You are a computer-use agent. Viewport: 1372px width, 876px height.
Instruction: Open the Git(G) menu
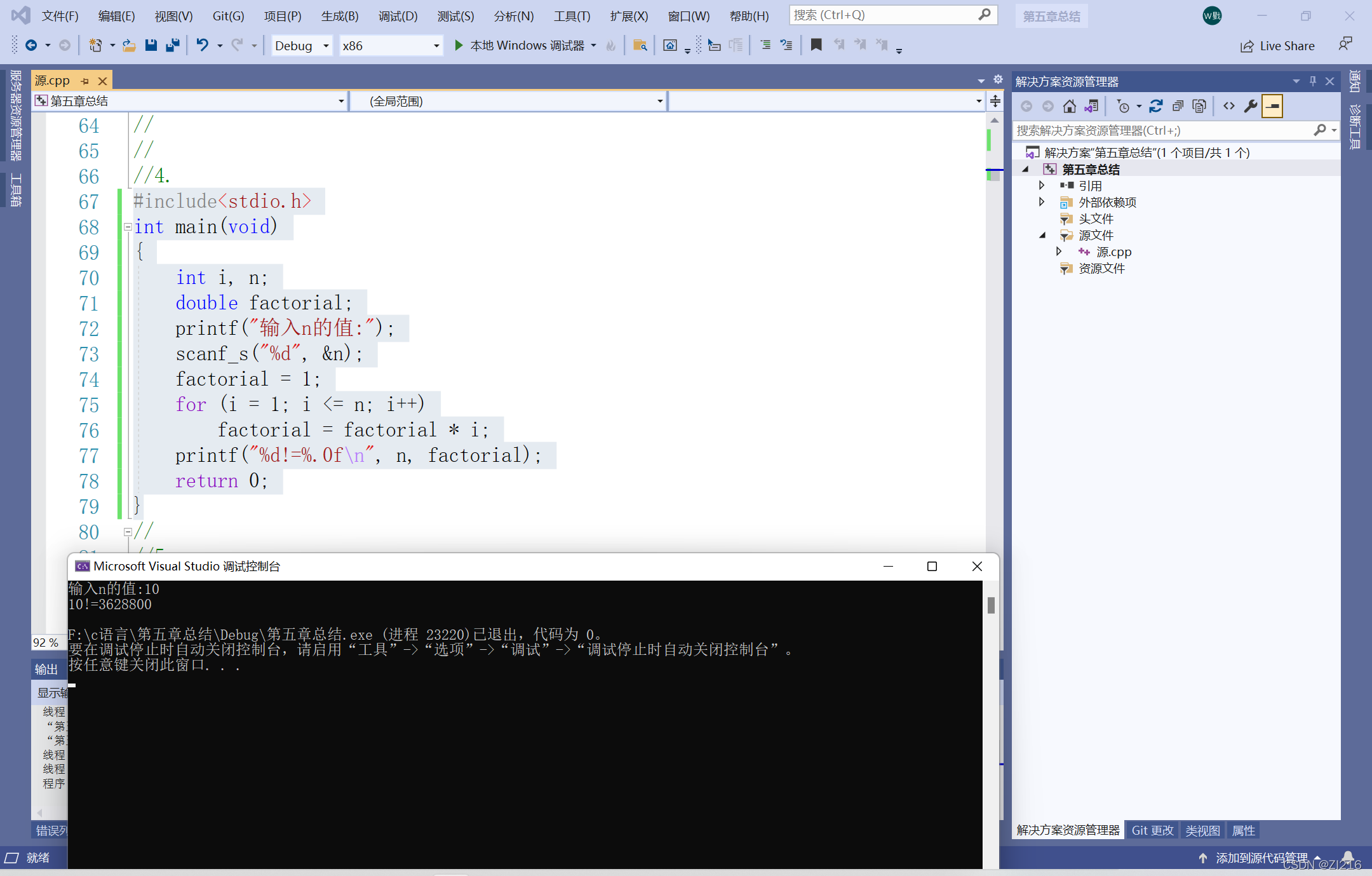coord(228,16)
